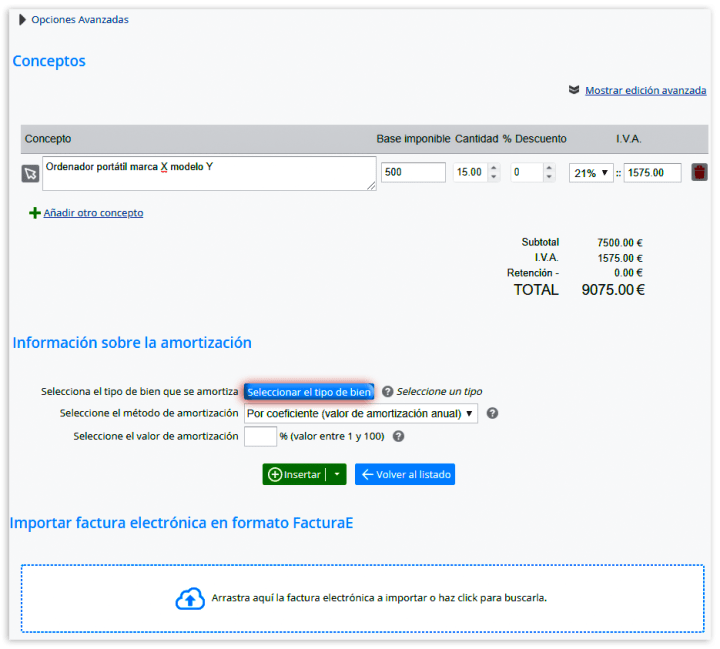Click the Retención value 0.00 €
Image resolution: width=720 pixels, height=649 pixels.
pyautogui.click(x=628, y=273)
